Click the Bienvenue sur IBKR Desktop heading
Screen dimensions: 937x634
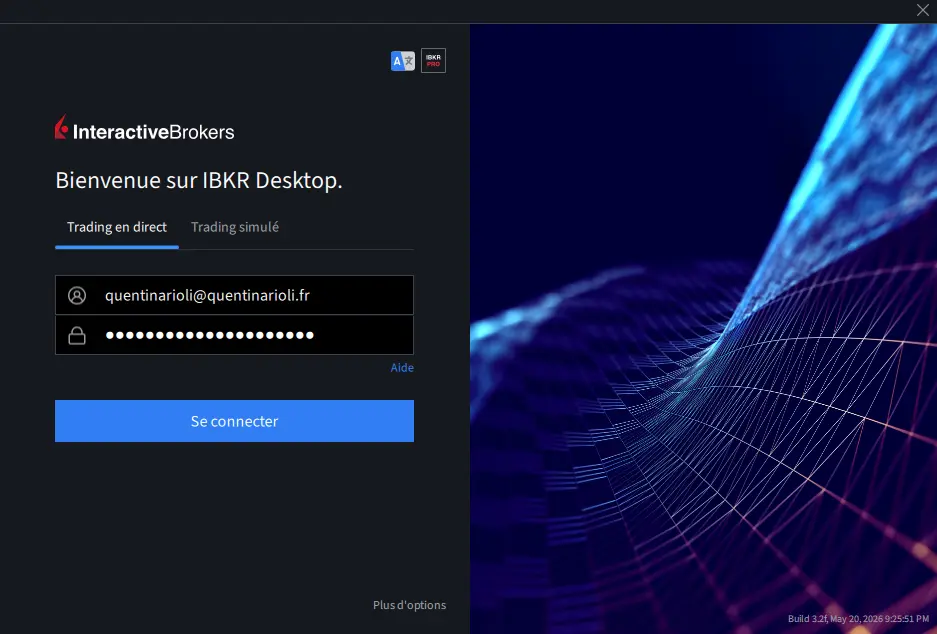[x=199, y=180]
